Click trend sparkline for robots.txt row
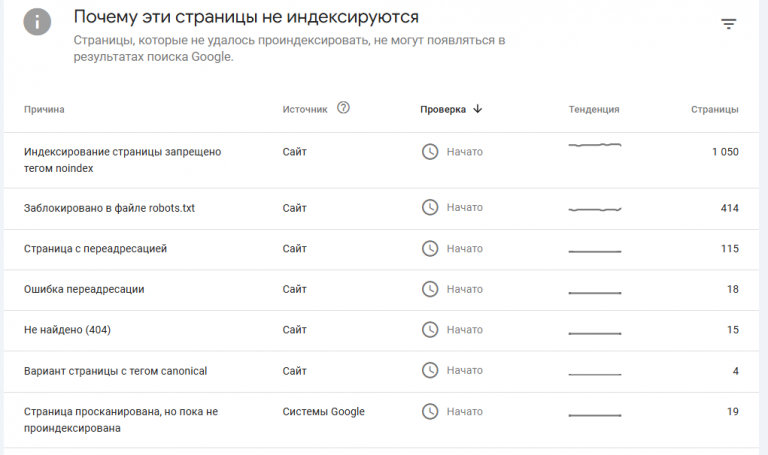This screenshot has width=768, height=455. click(595, 209)
